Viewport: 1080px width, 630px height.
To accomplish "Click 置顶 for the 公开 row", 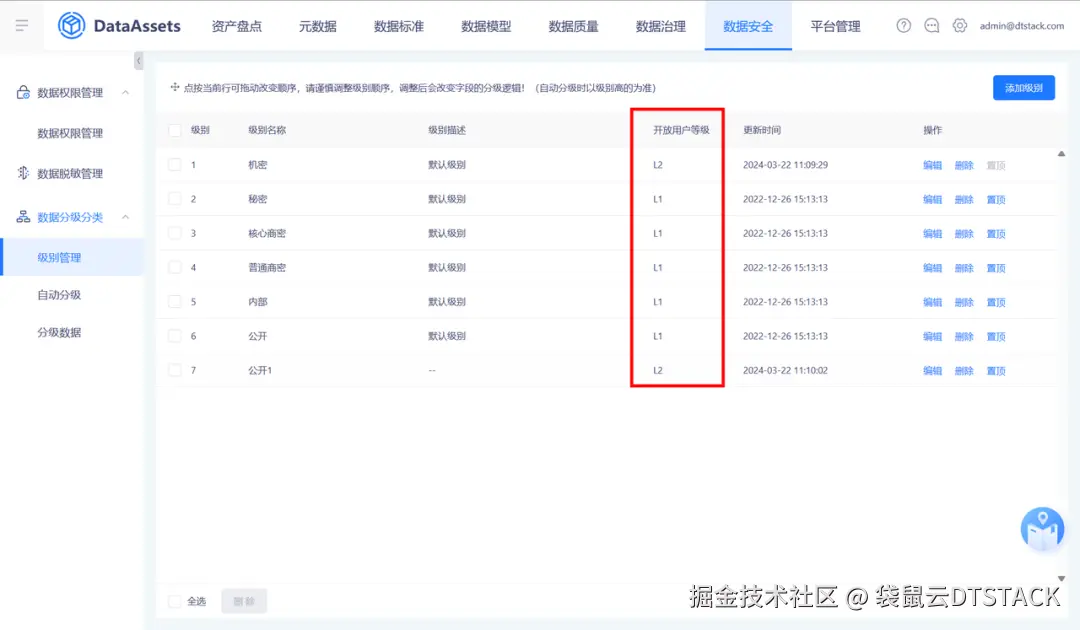I will pyautogui.click(x=996, y=337).
